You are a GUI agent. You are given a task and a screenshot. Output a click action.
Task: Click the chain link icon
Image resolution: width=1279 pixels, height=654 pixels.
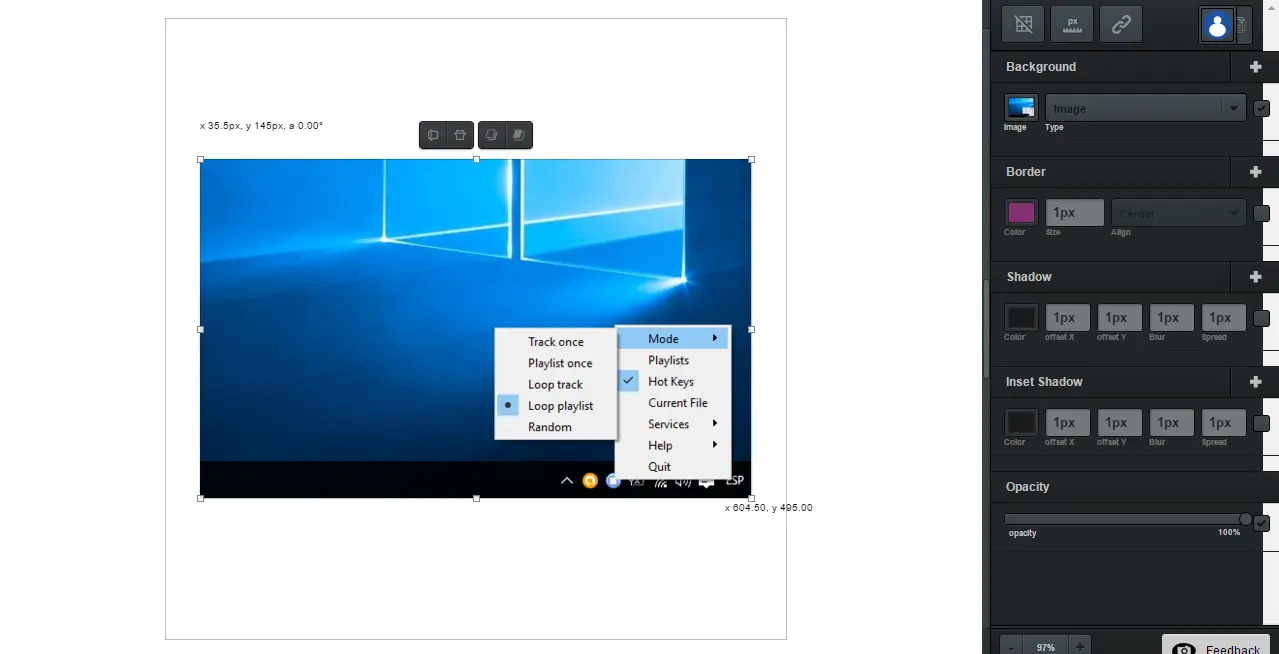click(x=1121, y=24)
